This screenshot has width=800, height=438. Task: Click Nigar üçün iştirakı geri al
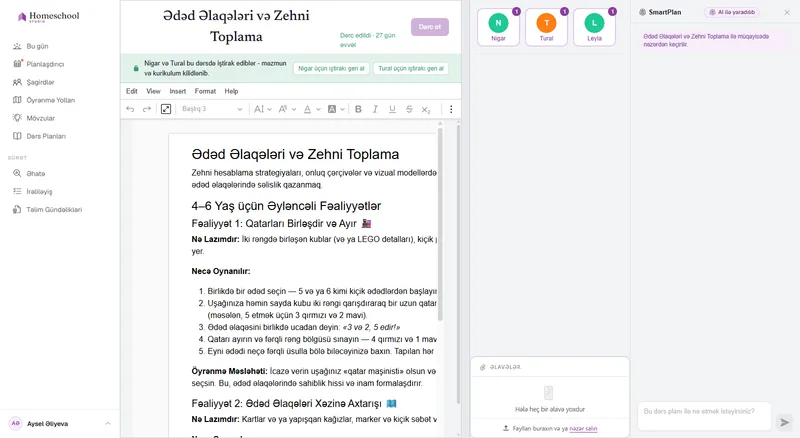coord(331,68)
